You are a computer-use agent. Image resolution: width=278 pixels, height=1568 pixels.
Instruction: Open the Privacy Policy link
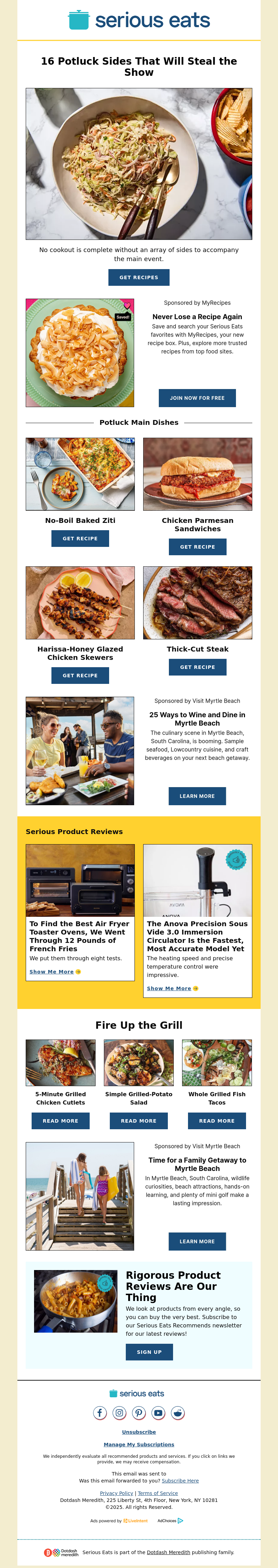pos(116,1493)
